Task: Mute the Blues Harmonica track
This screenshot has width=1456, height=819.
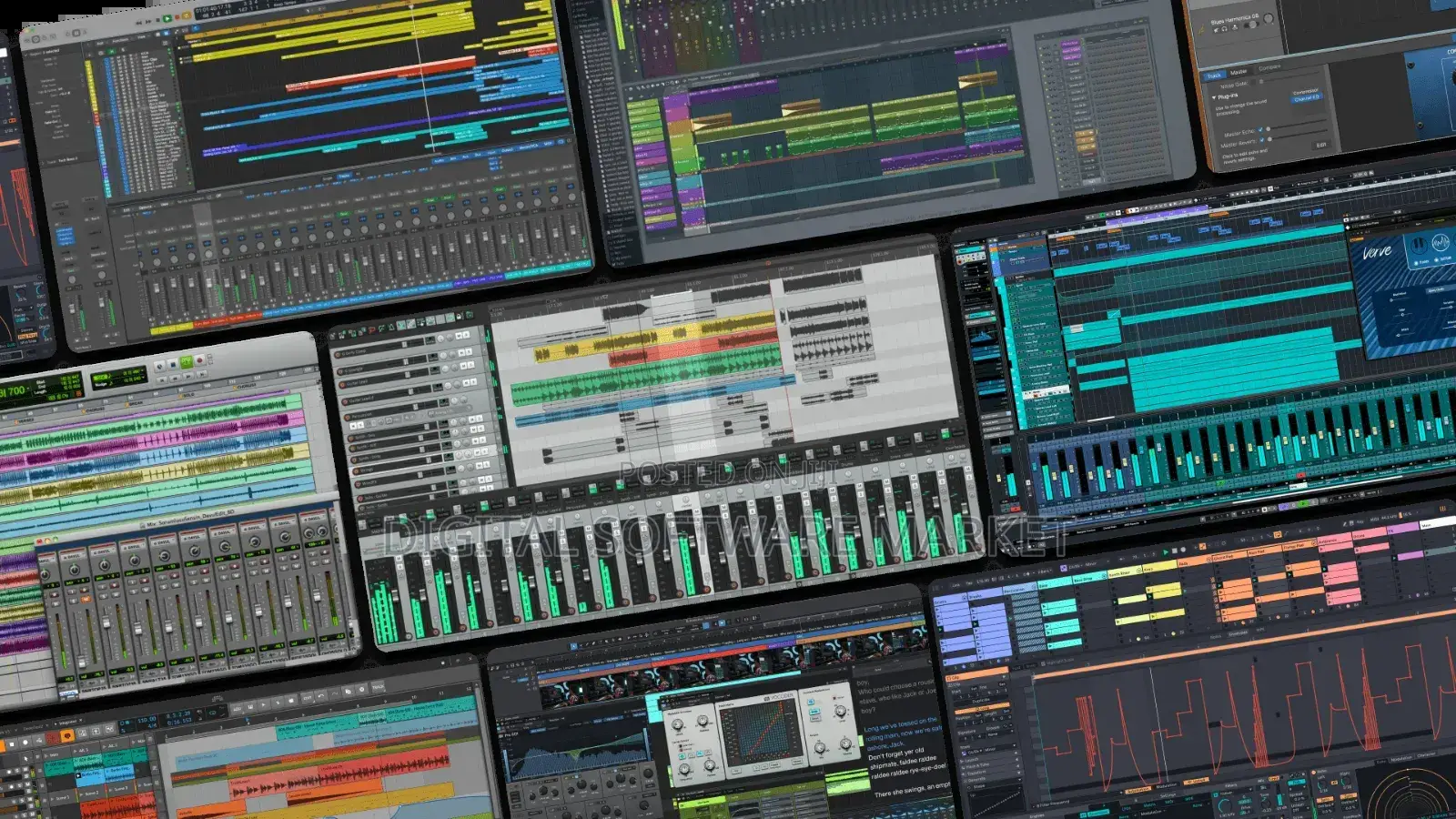Action: coord(1216,30)
